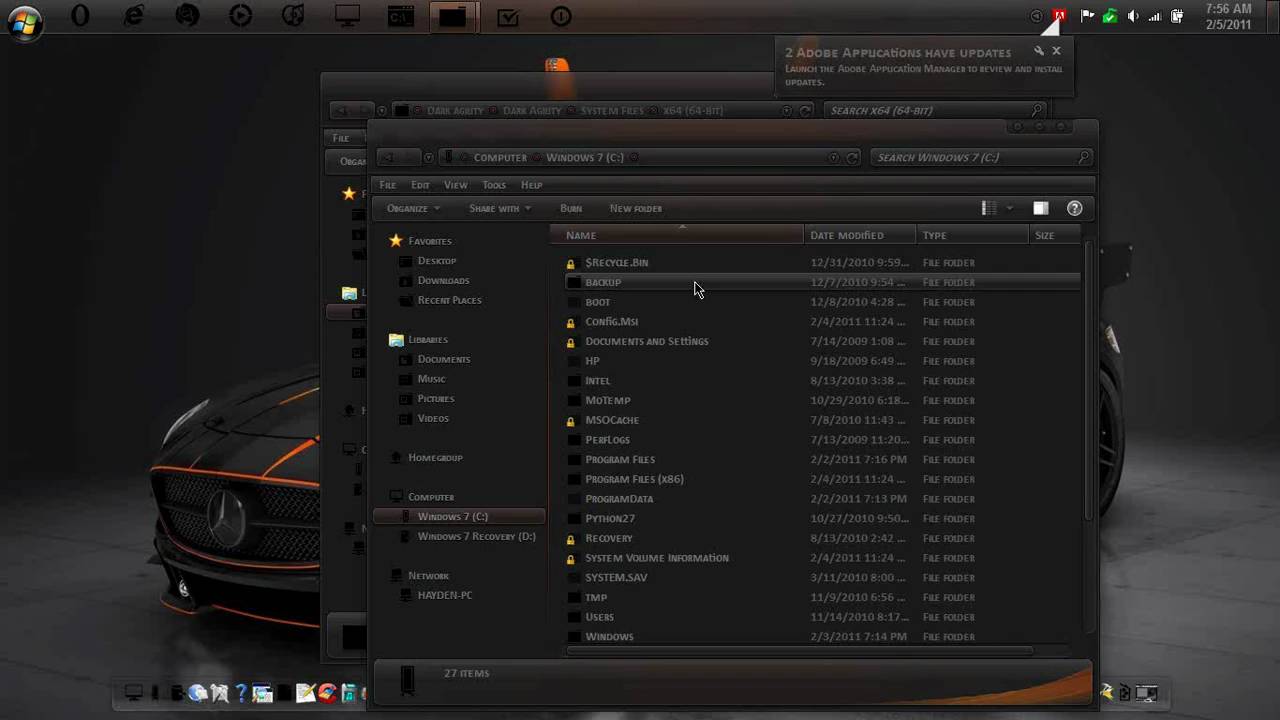Refresh the Windows 7 (C:) address bar
The height and width of the screenshot is (720, 1280).
tap(853, 157)
